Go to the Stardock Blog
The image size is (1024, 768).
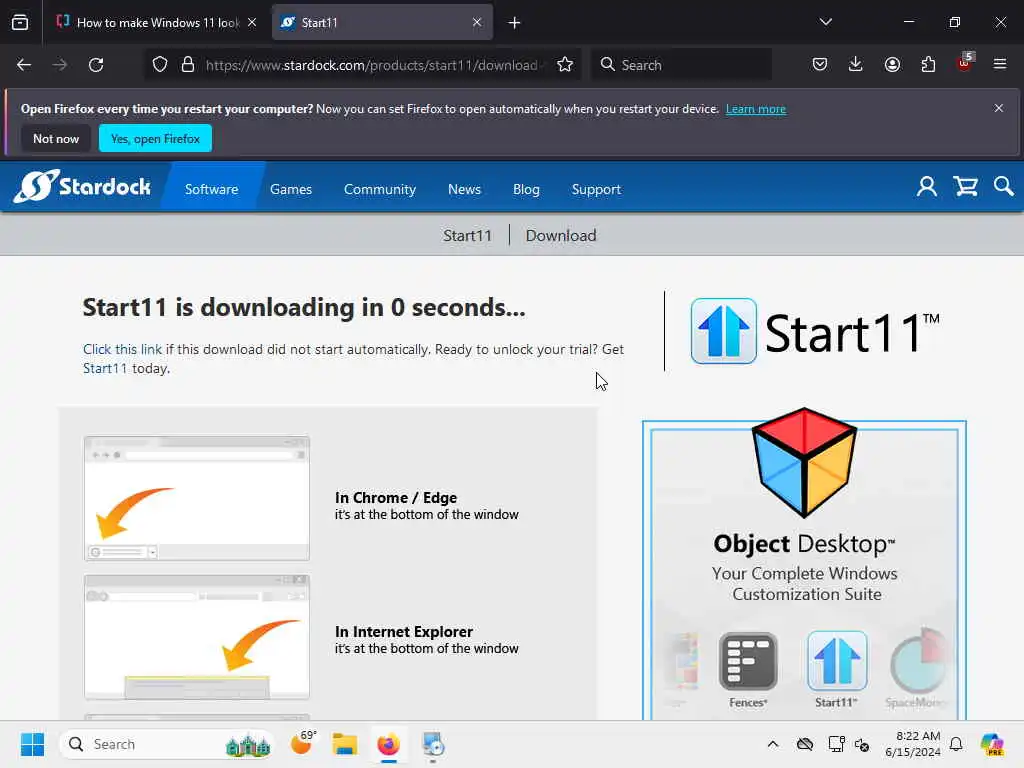[526, 189]
